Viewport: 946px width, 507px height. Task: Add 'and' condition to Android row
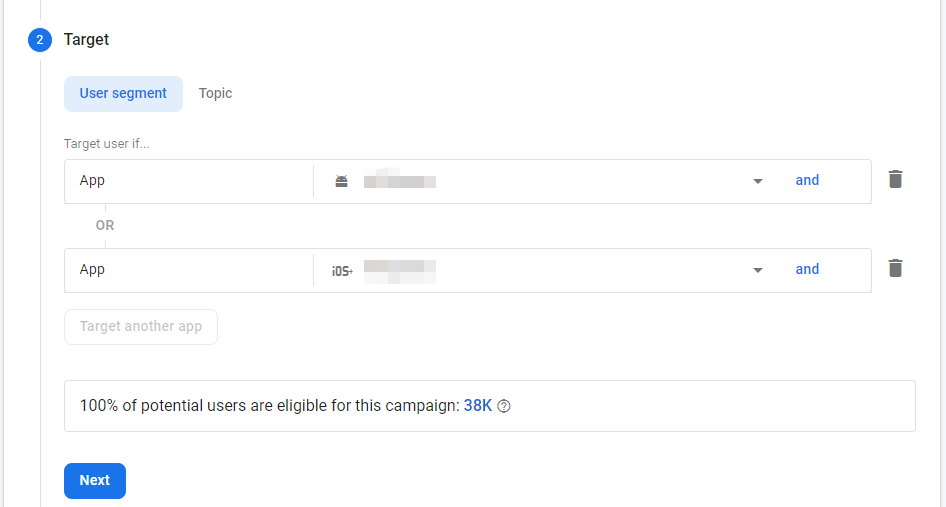pyautogui.click(x=807, y=181)
